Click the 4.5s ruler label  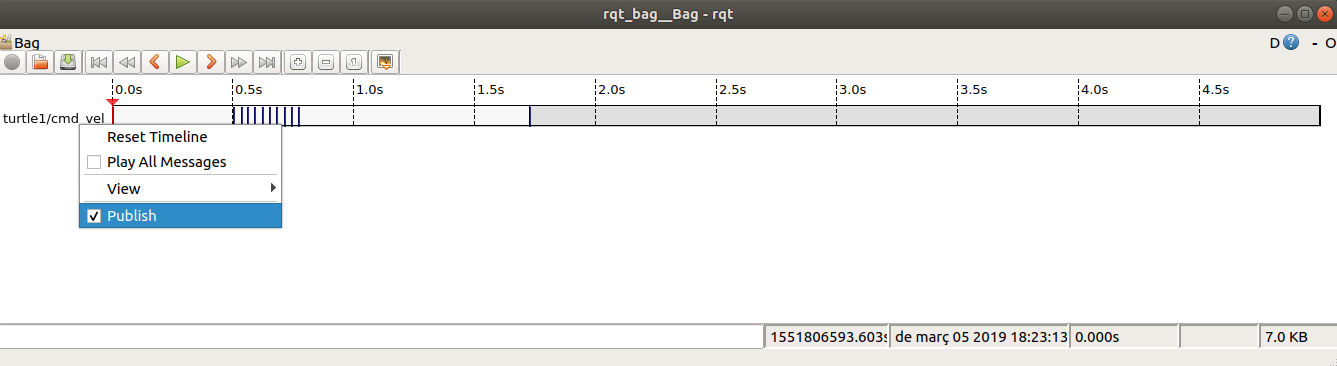tap(1216, 89)
